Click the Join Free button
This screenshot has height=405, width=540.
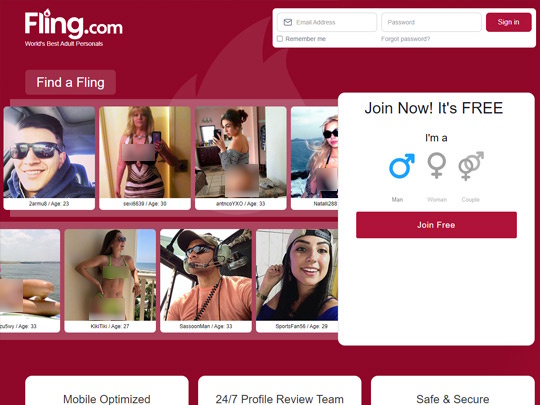pos(436,225)
